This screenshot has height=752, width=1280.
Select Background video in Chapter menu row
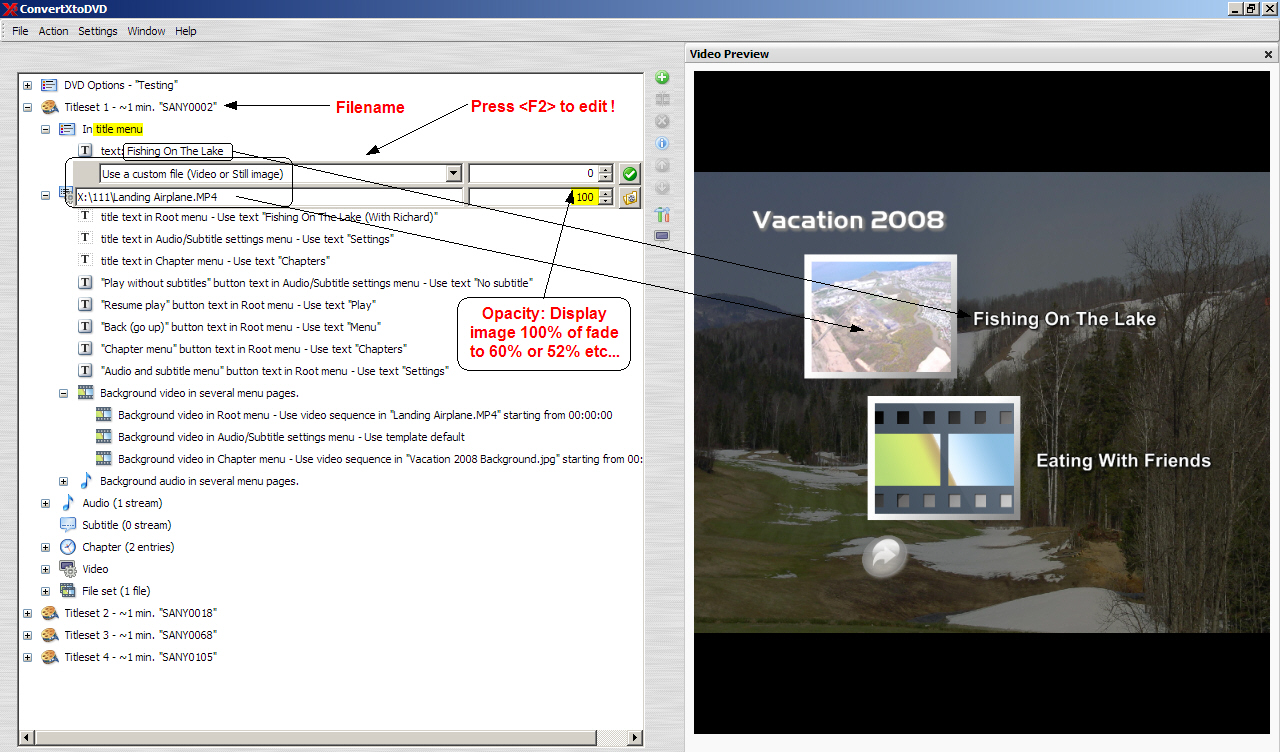pos(380,459)
